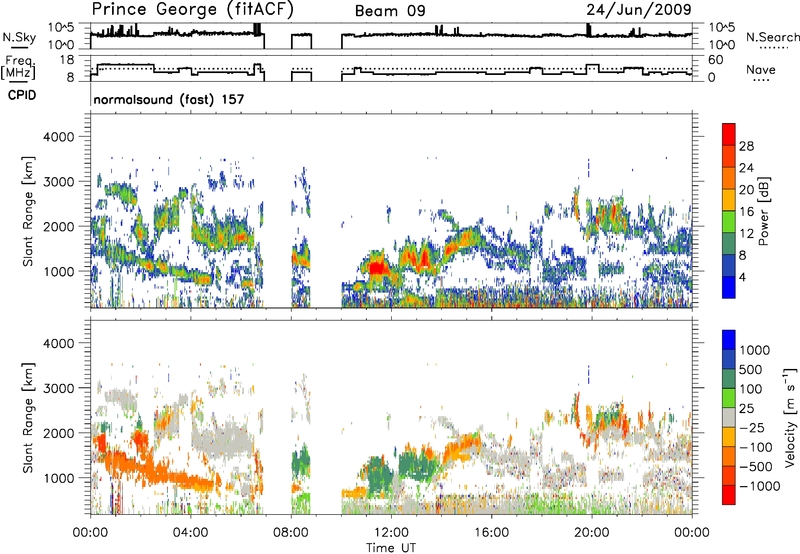This screenshot has width=800, height=554.
Task: Click the top red swatch of Power colorbar
Action: [x=729, y=134]
